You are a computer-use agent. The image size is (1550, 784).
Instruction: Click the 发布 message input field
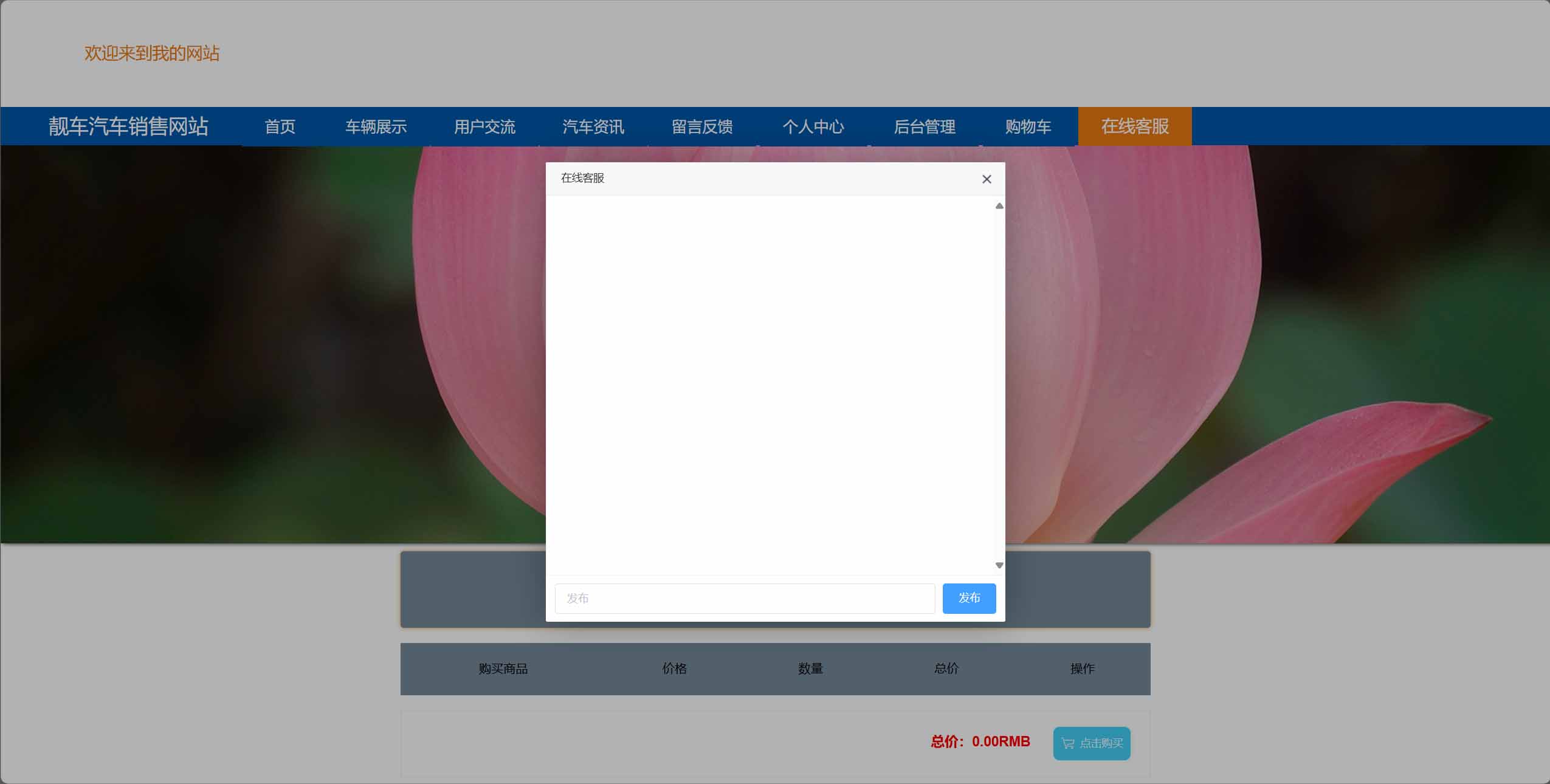tap(745, 599)
